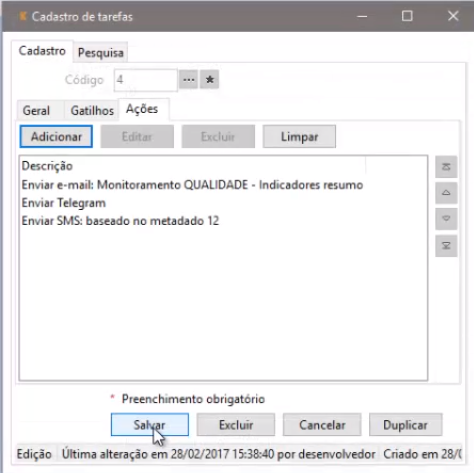Select the Enviar Telegram action row
The height and width of the screenshot is (473, 474).
click(223, 203)
